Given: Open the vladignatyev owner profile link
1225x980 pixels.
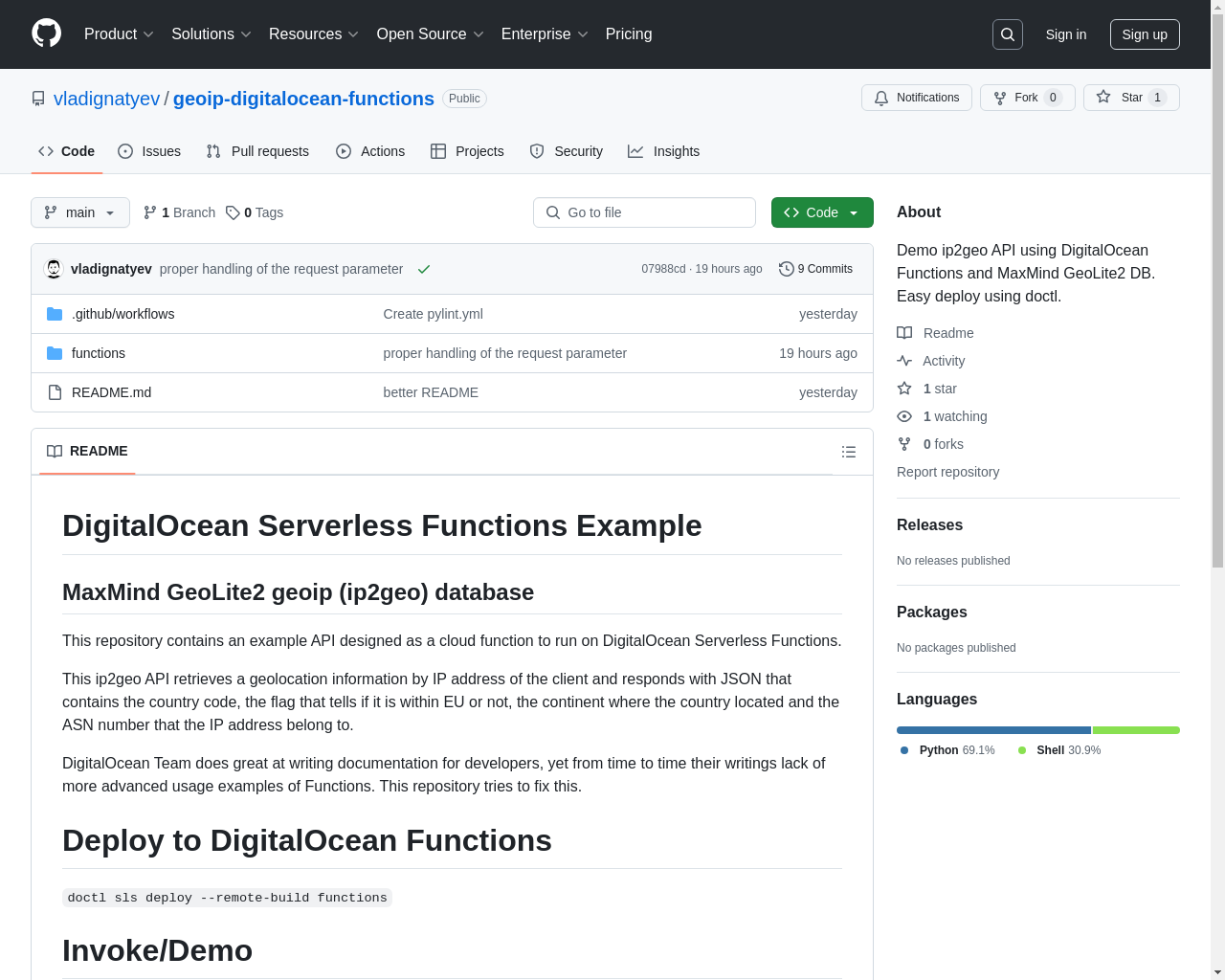Looking at the screenshot, I should click(x=107, y=99).
